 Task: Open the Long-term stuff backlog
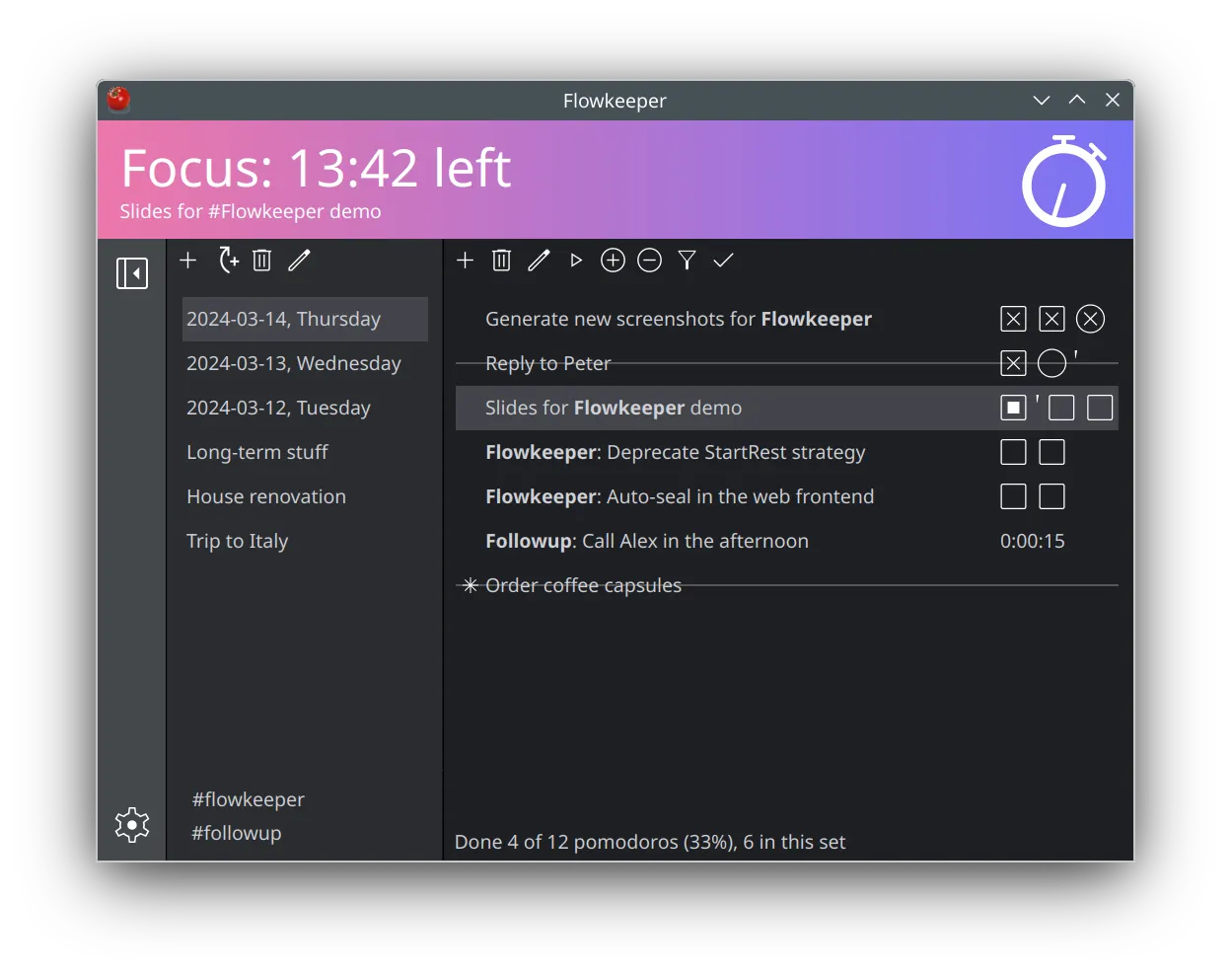(305, 452)
